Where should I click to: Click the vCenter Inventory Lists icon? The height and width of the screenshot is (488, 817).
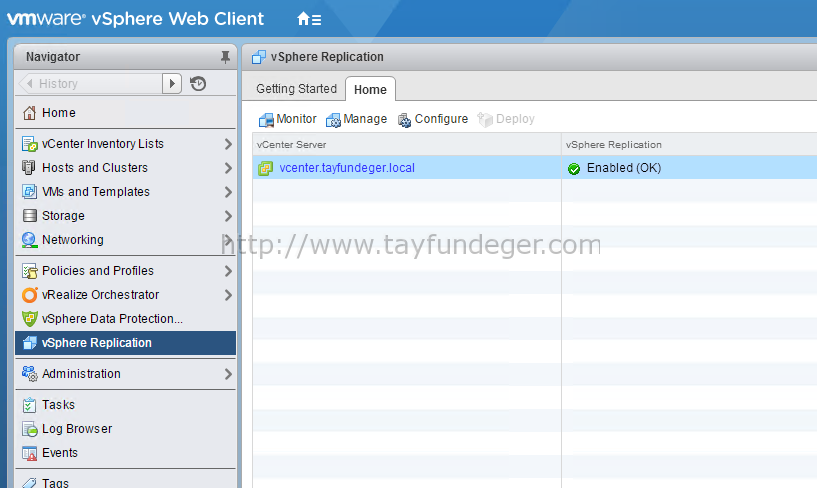[30, 144]
